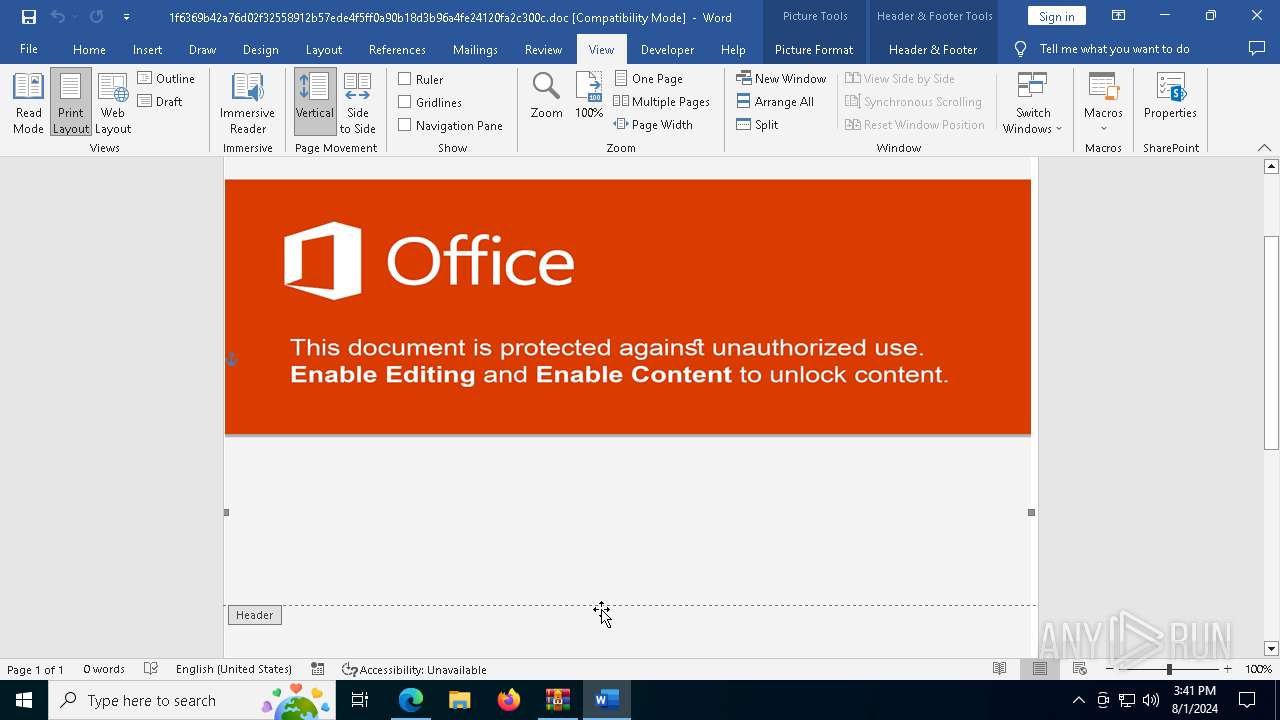Click the zoom out minus button
This screenshot has width=1280, height=720.
(1109, 669)
